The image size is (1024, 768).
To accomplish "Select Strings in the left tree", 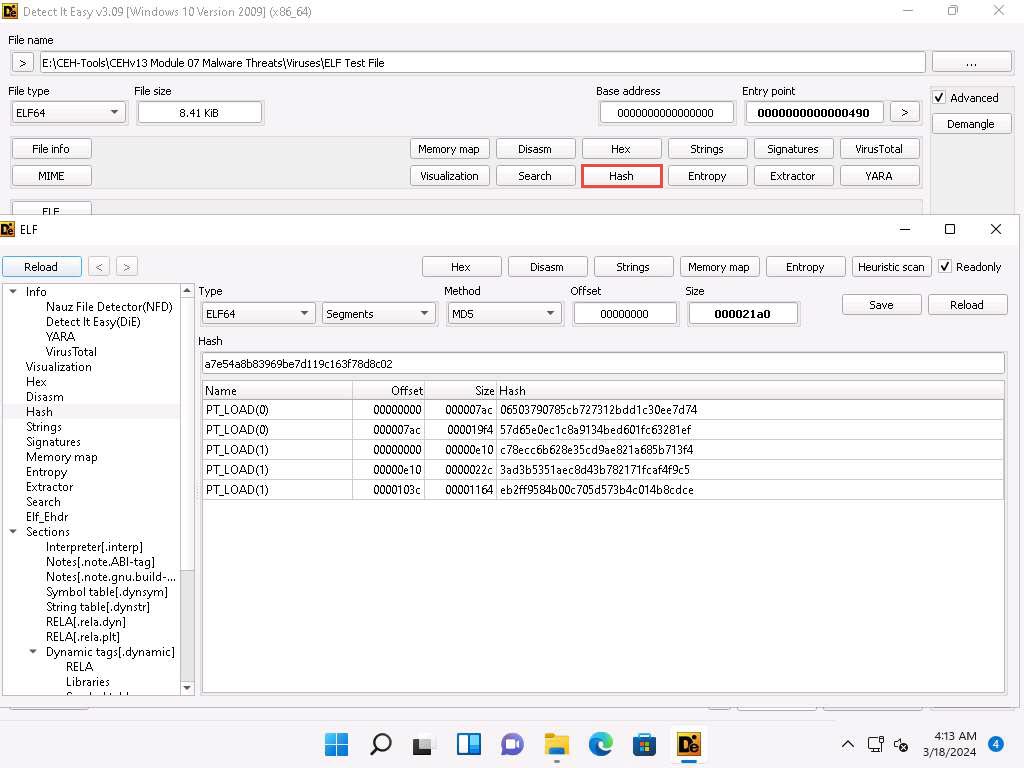I will click(x=44, y=427).
